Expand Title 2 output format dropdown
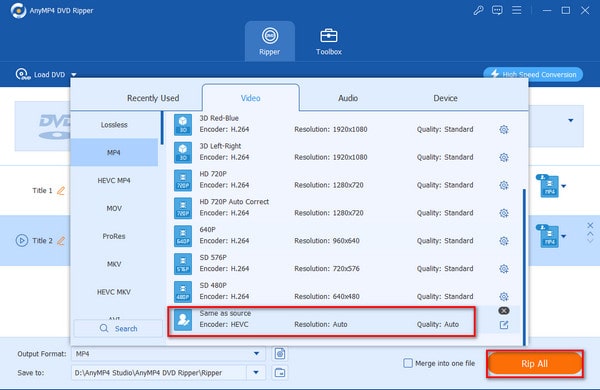 [x=564, y=236]
